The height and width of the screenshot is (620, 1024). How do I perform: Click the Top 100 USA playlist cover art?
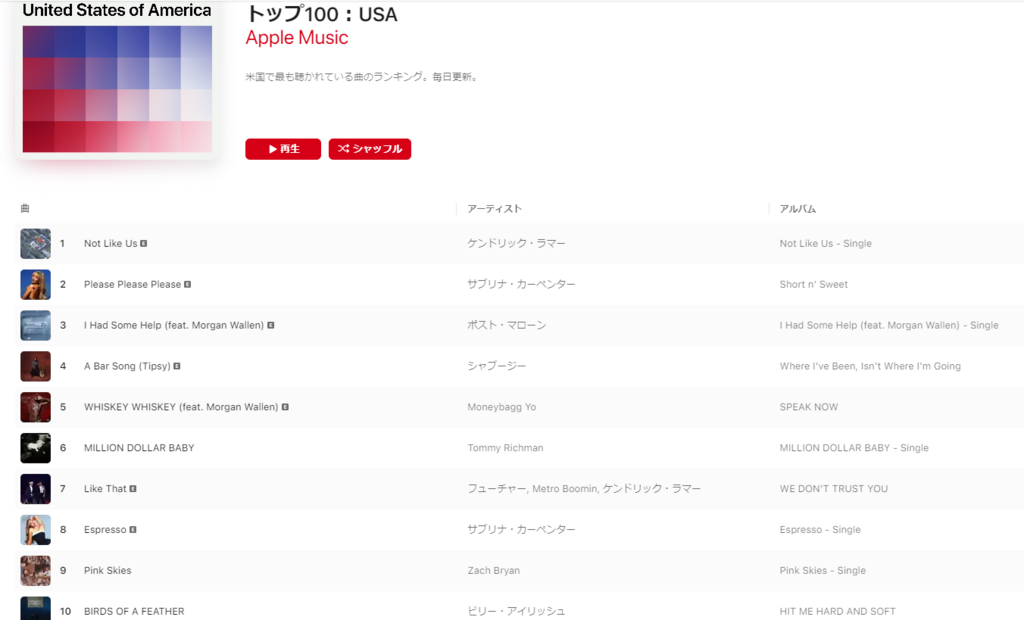117,85
